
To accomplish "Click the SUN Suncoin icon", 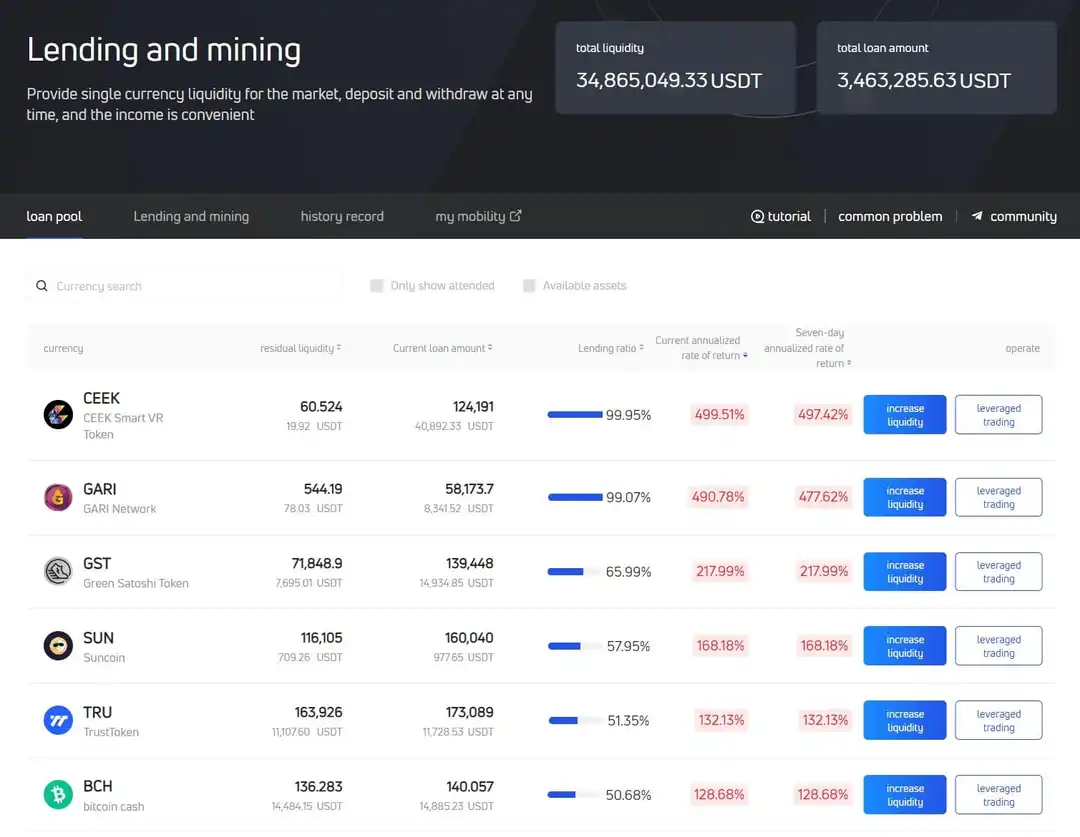I will [58, 646].
